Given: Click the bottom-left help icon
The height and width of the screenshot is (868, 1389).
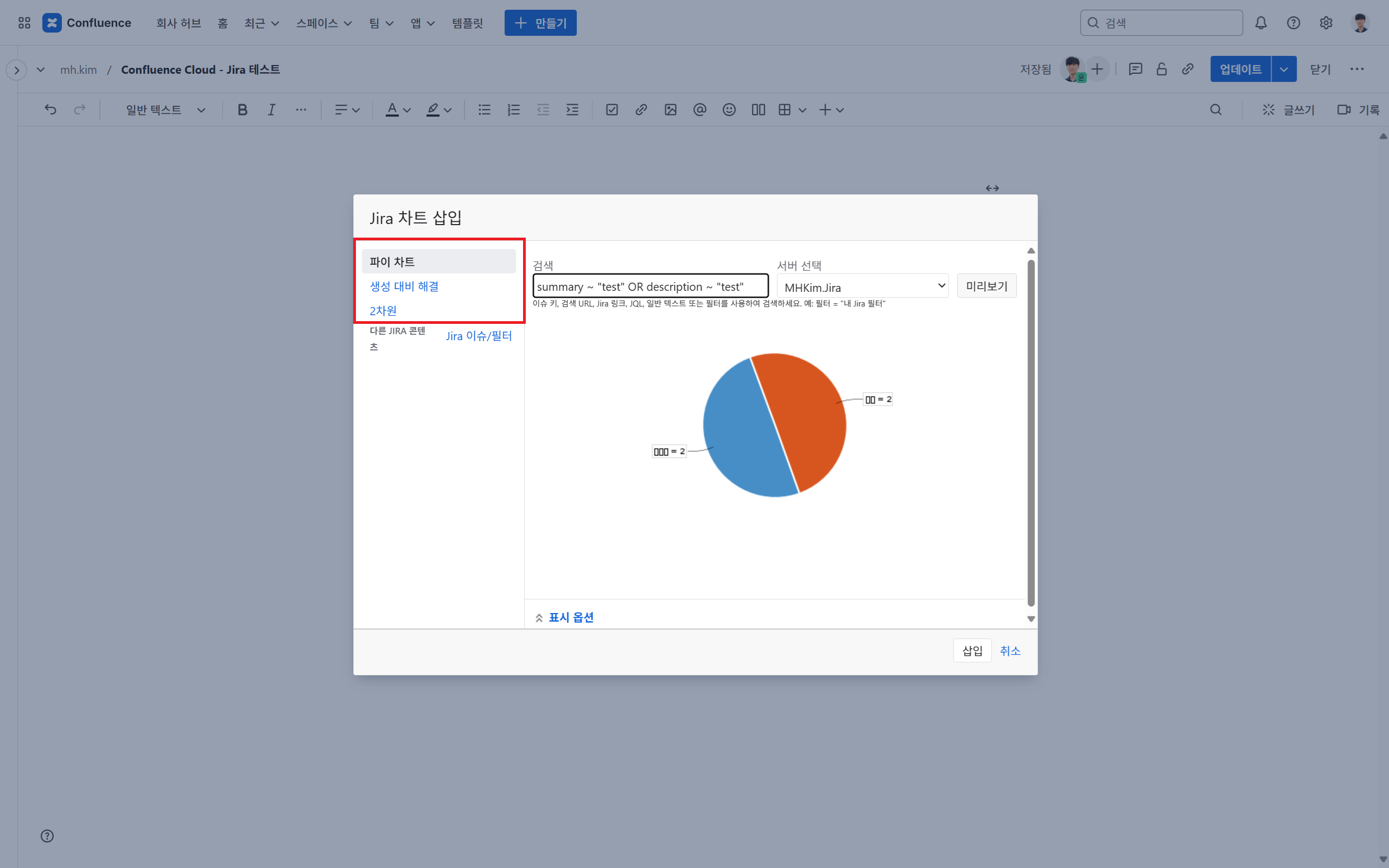Looking at the screenshot, I should tap(47, 836).
